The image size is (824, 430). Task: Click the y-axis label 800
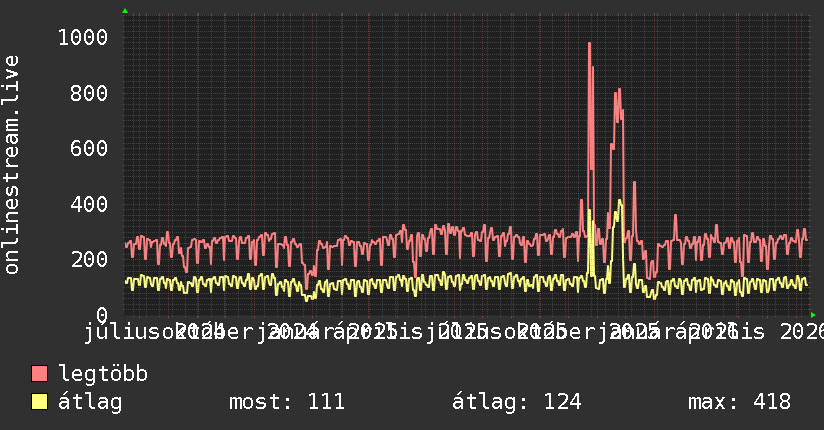coord(89,94)
